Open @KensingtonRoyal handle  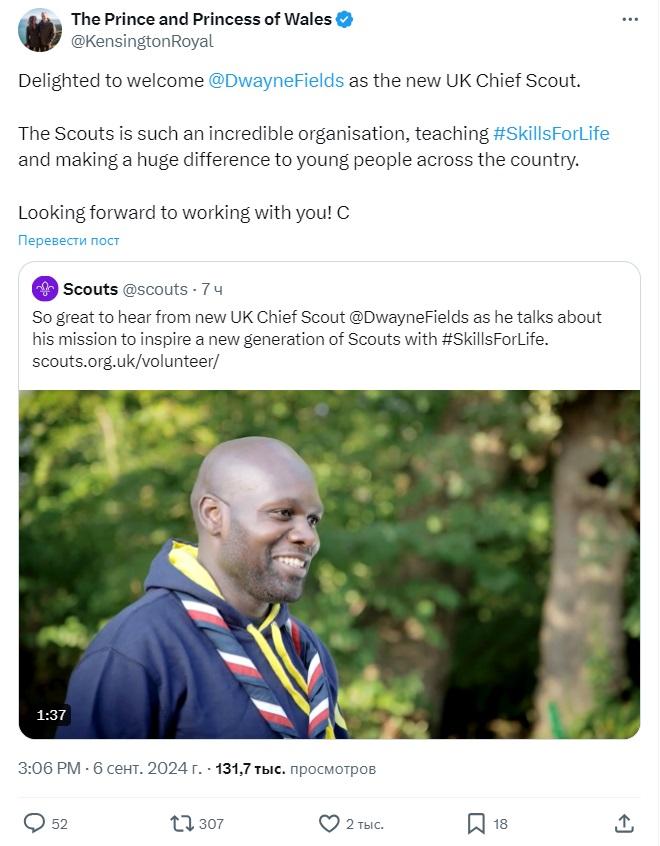point(142,41)
